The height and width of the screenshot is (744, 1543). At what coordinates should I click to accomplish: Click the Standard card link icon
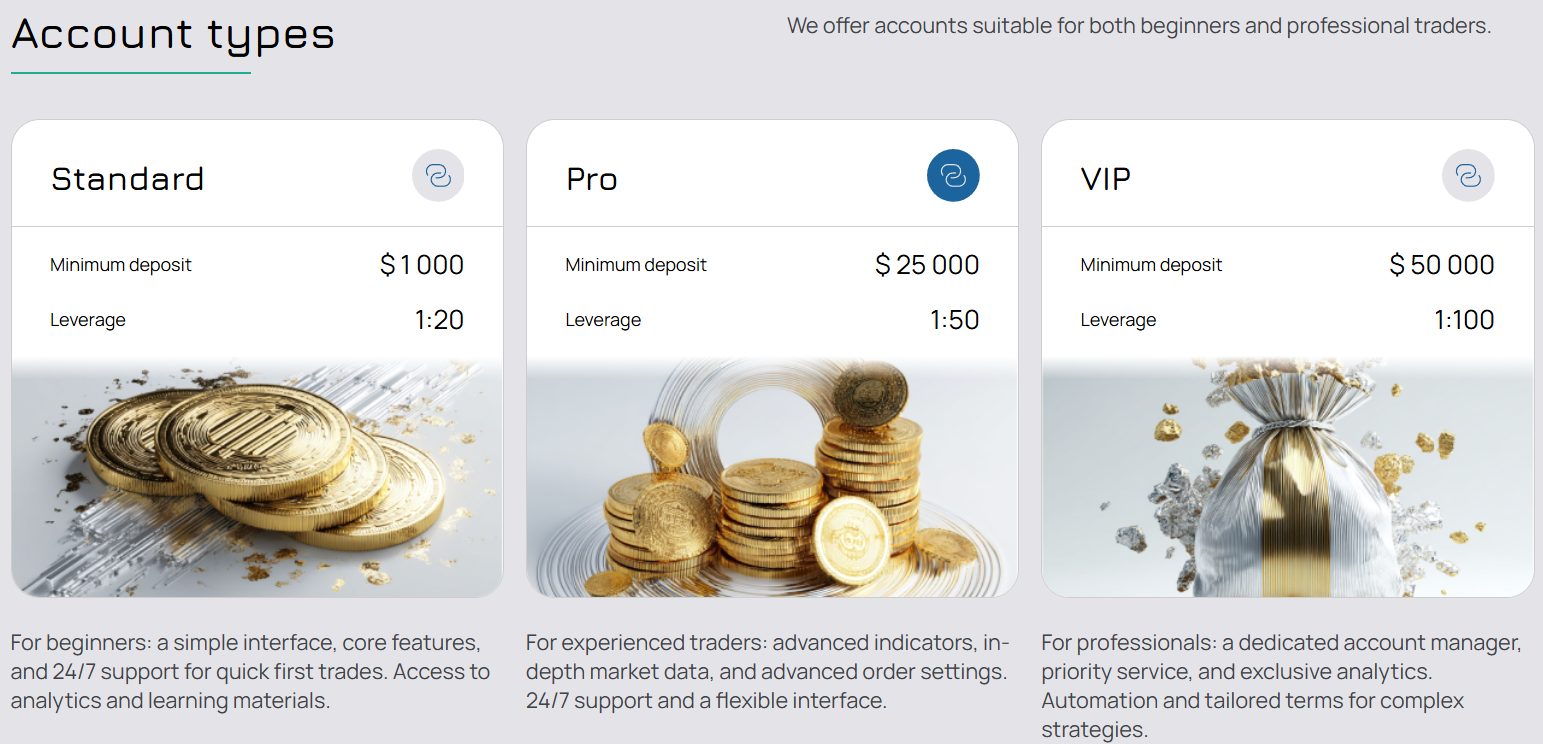tap(438, 176)
